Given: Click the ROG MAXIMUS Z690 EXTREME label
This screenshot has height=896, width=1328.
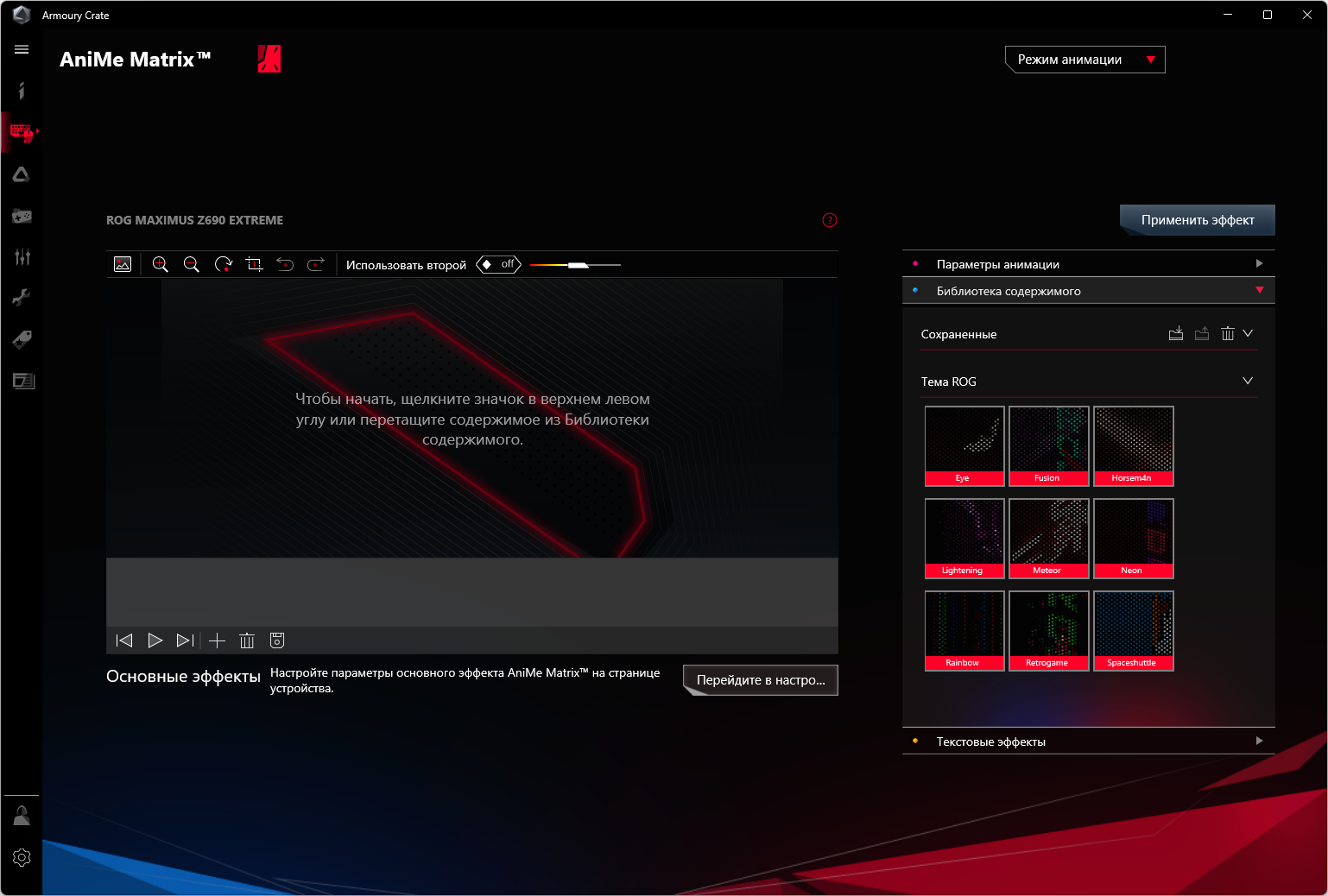Looking at the screenshot, I should (194, 220).
